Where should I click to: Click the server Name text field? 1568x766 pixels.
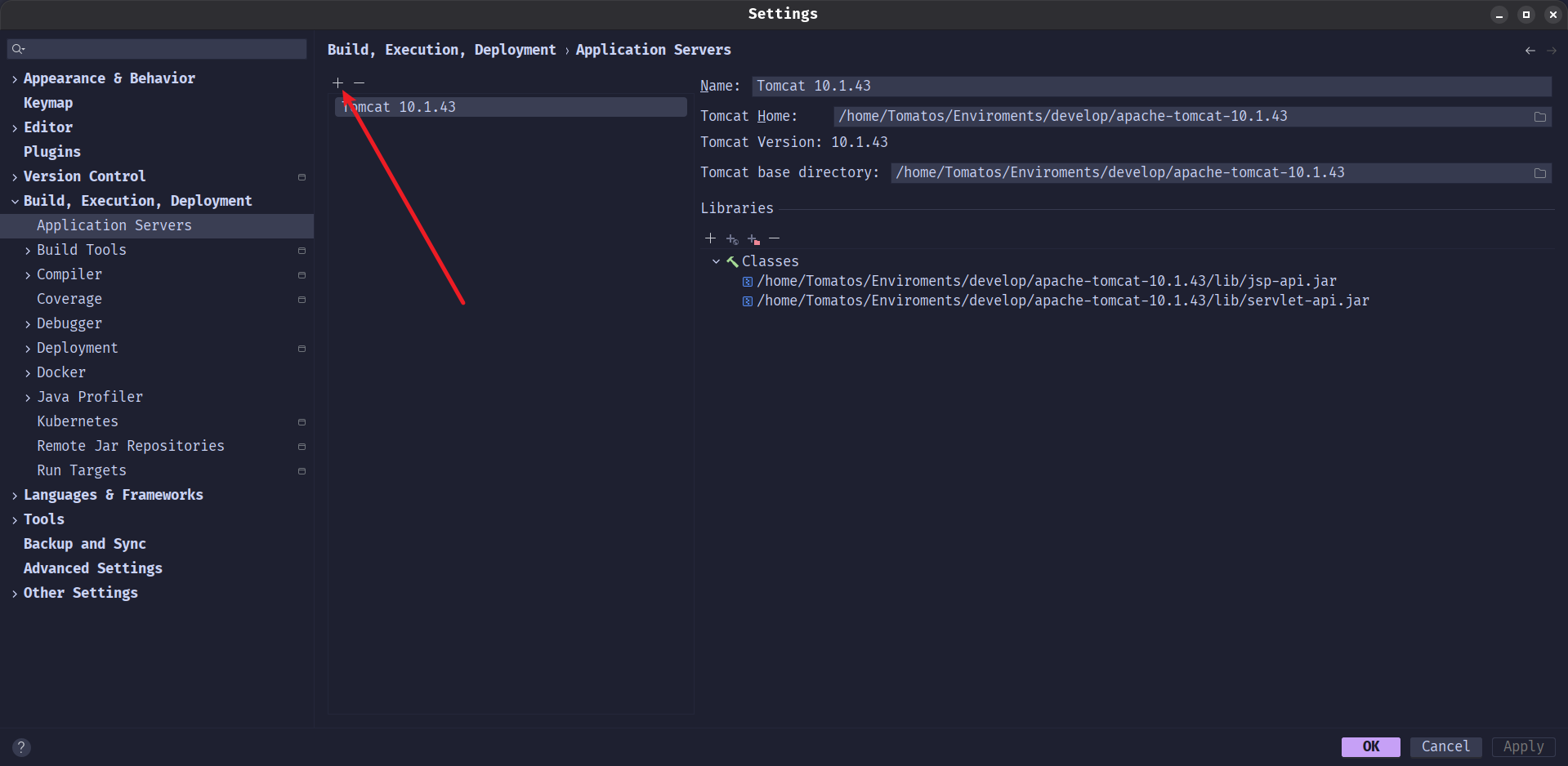(1150, 87)
